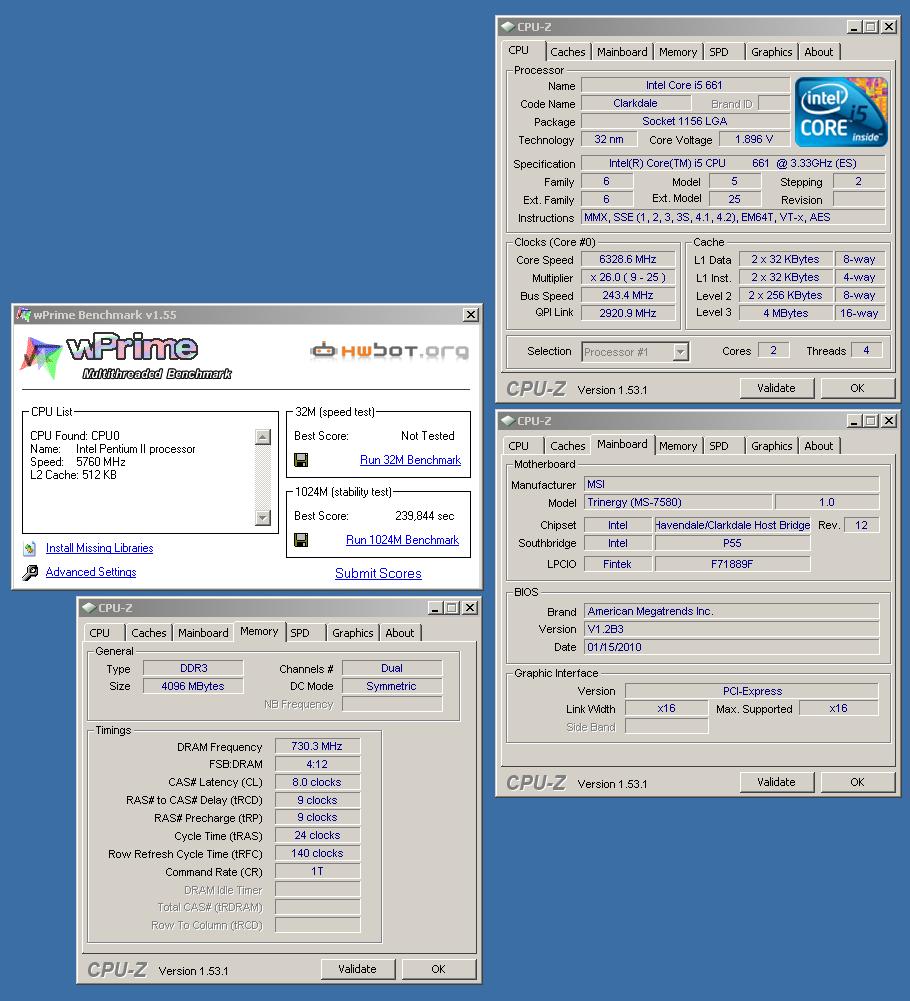Open Caches tab in the Memory CPU-Z window
Image resolution: width=910 pixels, height=1001 pixels.
click(149, 633)
